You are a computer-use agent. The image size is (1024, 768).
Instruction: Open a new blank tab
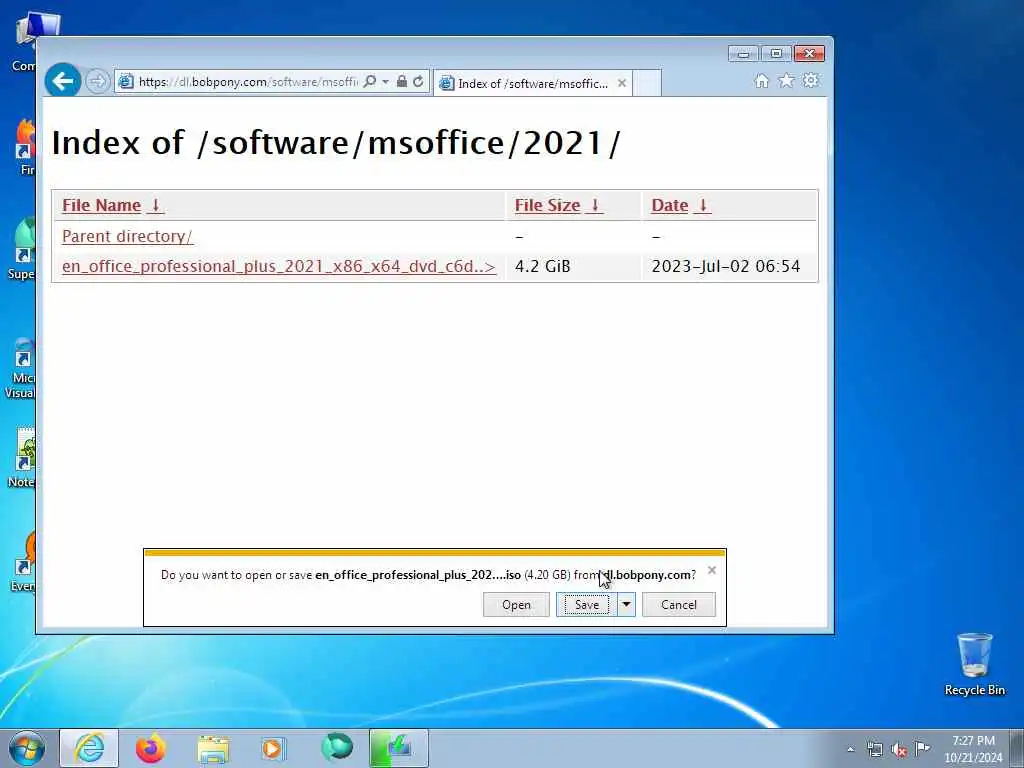tap(647, 84)
